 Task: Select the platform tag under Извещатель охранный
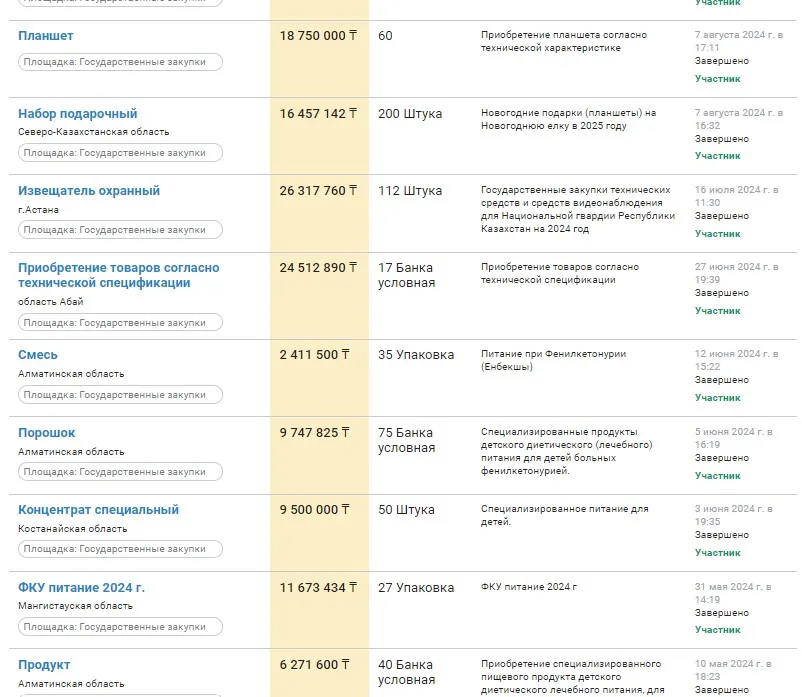point(120,230)
